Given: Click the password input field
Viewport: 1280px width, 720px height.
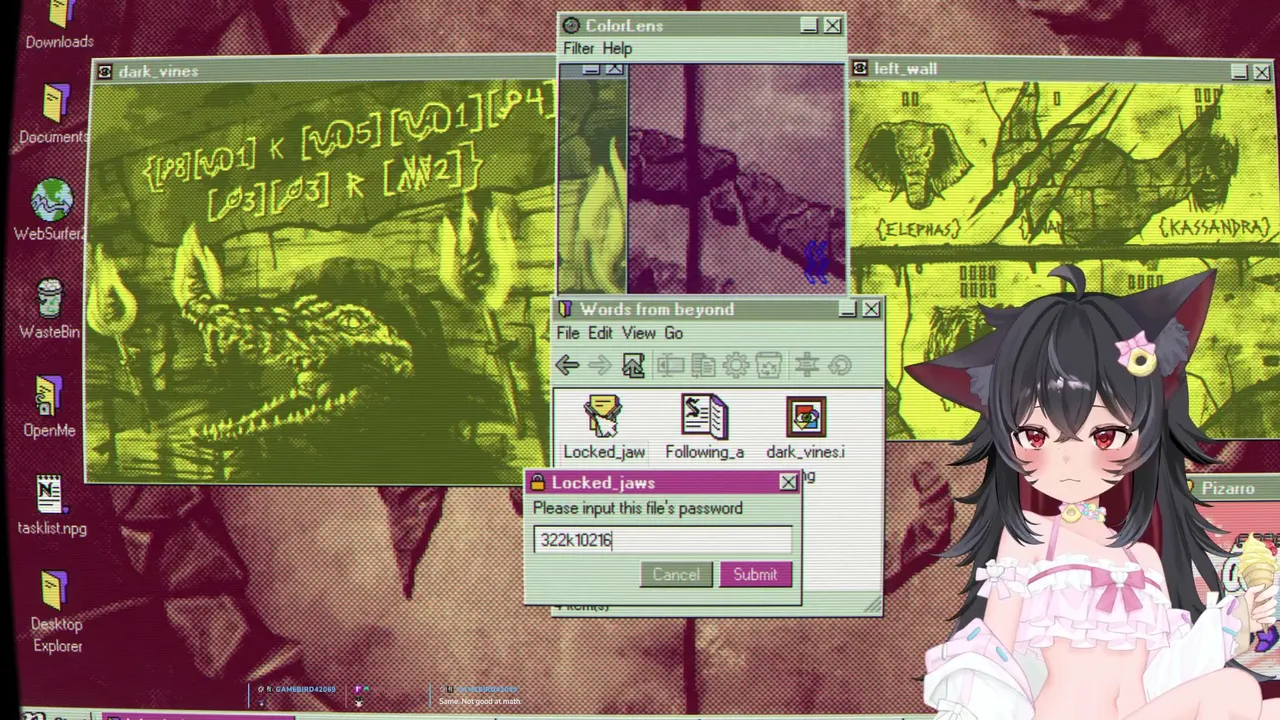Looking at the screenshot, I should tap(662, 540).
